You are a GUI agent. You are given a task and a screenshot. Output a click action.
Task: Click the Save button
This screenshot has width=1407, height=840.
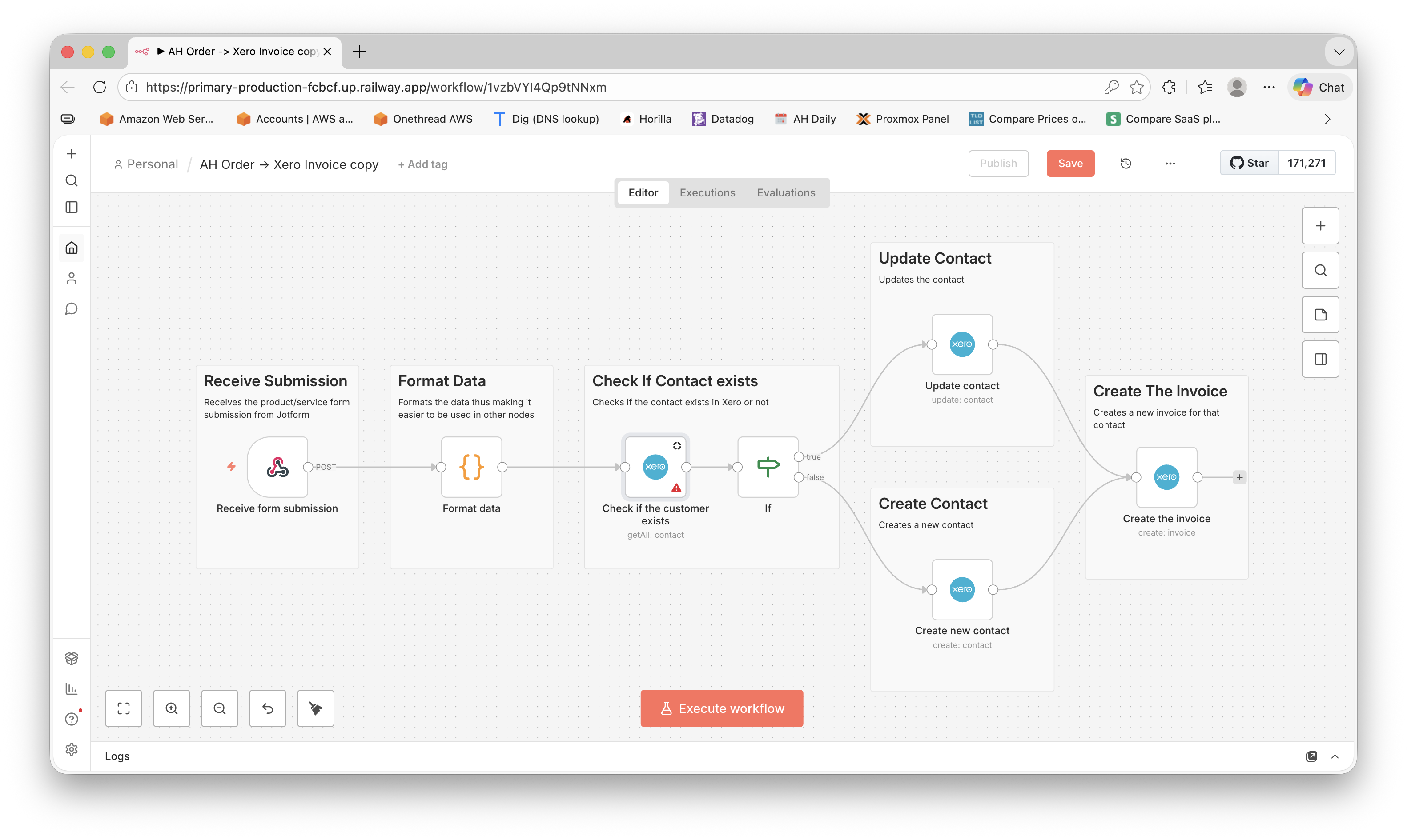1070,164
